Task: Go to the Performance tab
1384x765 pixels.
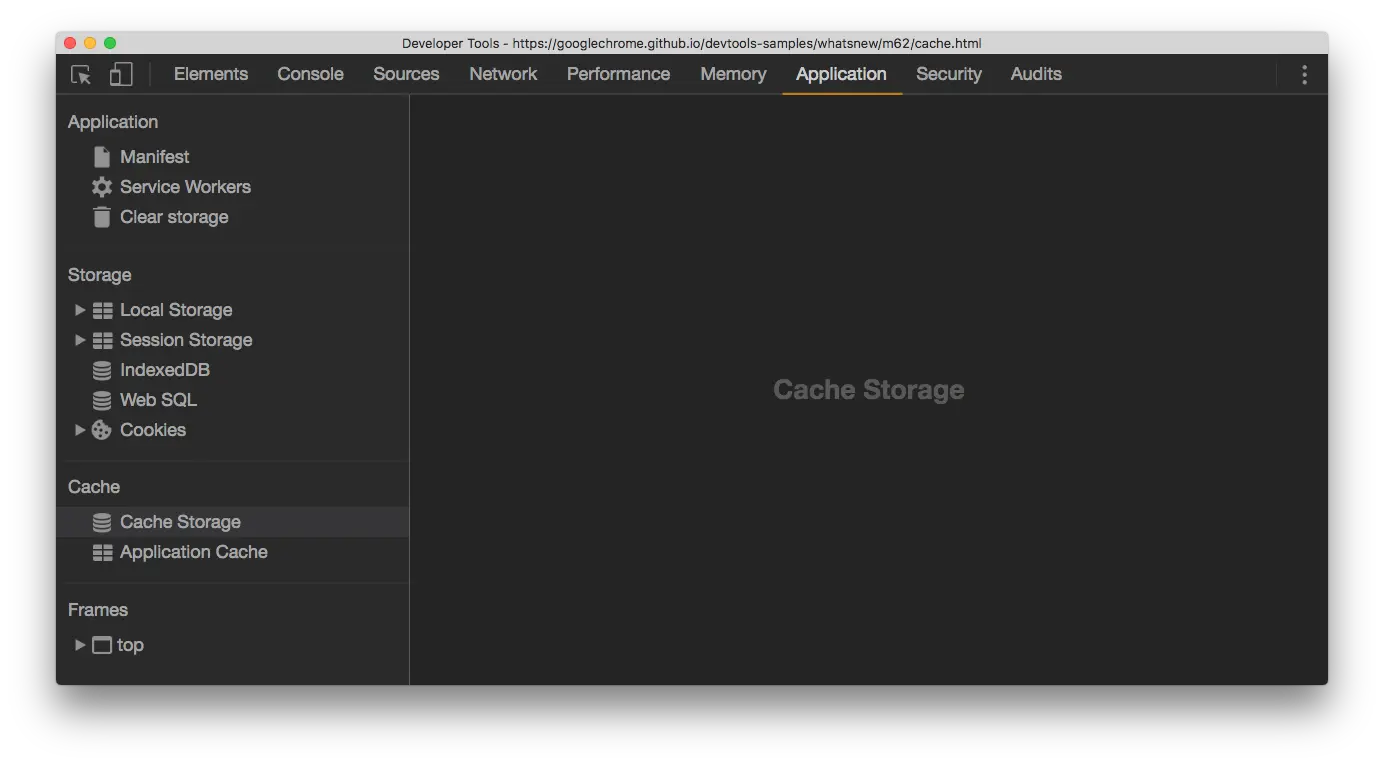Action: point(618,74)
